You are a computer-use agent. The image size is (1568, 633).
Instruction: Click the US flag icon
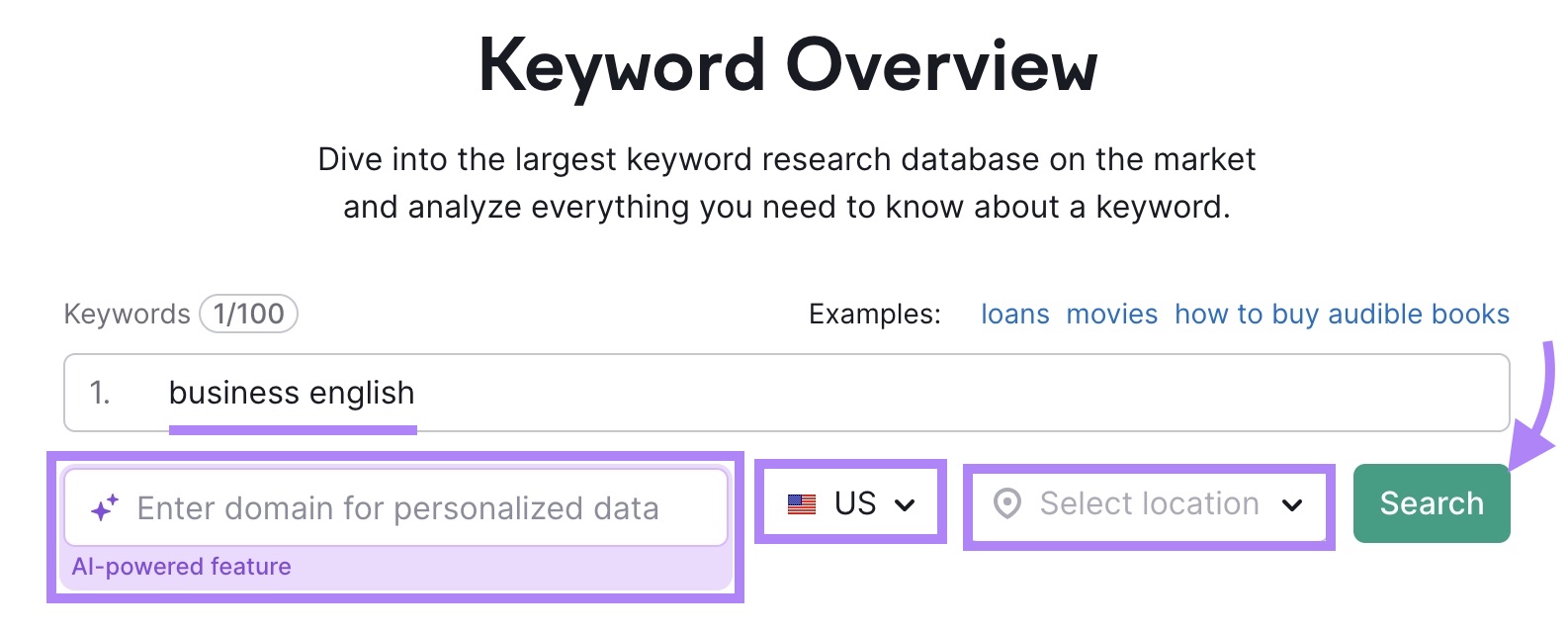coord(803,503)
